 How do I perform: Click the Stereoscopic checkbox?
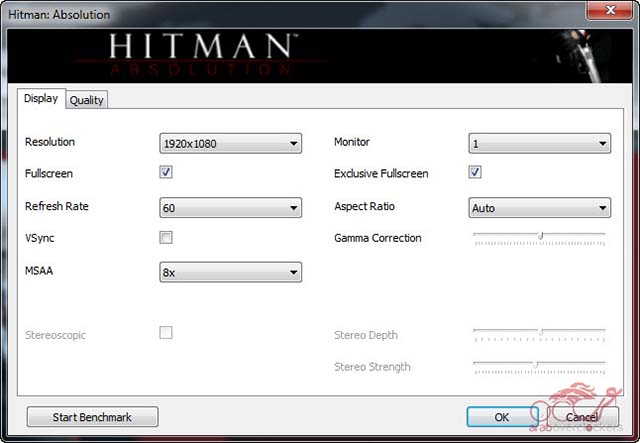coord(166,333)
